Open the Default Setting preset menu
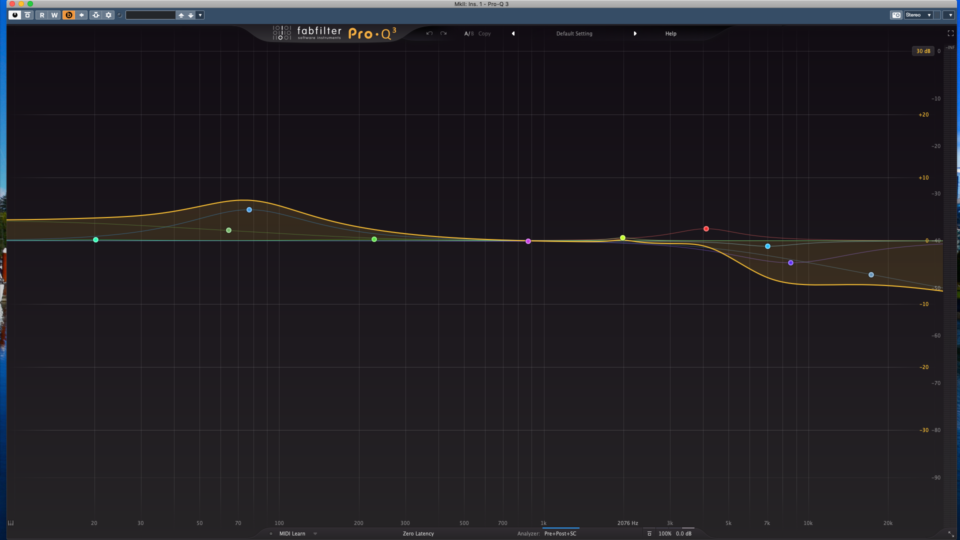The image size is (960, 540). click(x=574, y=34)
